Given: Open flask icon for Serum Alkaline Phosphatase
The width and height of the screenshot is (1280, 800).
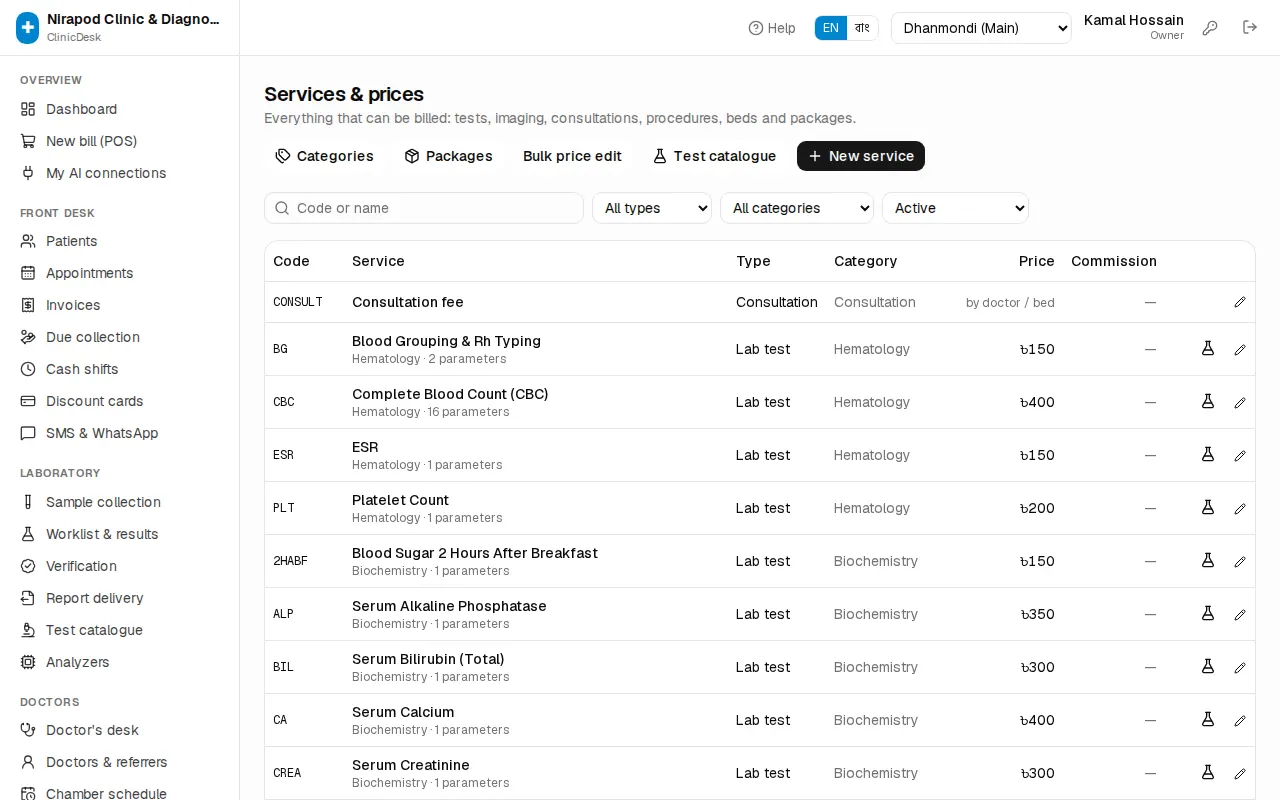Looking at the screenshot, I should (x=1208, y=614).
